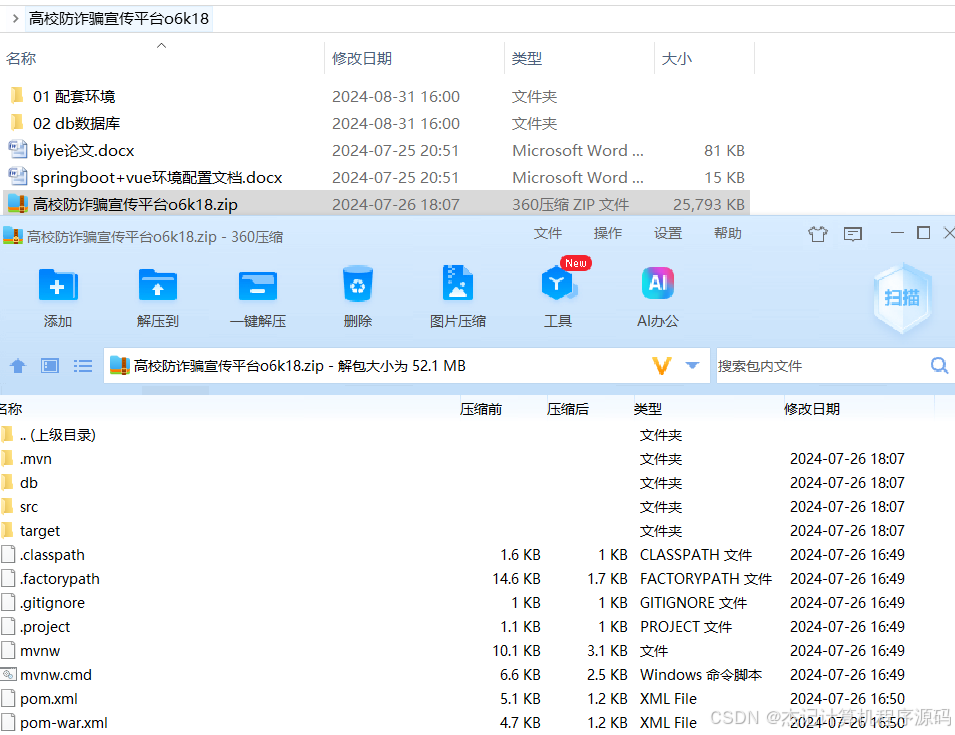Viewport: 955px width, 735px height.
Task: Click the up-level navigation arrow
Action: click(x=17, y=365)
